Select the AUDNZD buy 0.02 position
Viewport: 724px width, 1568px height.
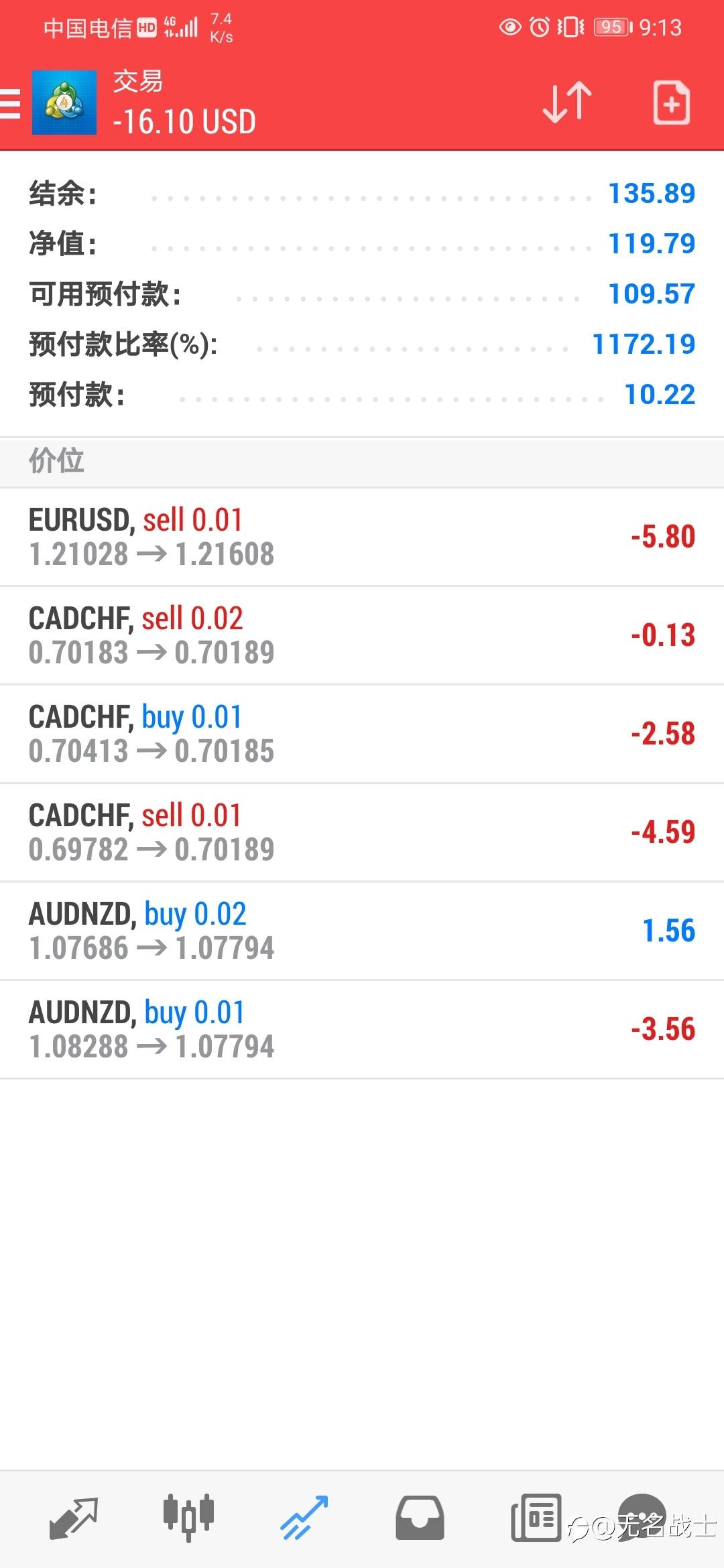(362, 931)
